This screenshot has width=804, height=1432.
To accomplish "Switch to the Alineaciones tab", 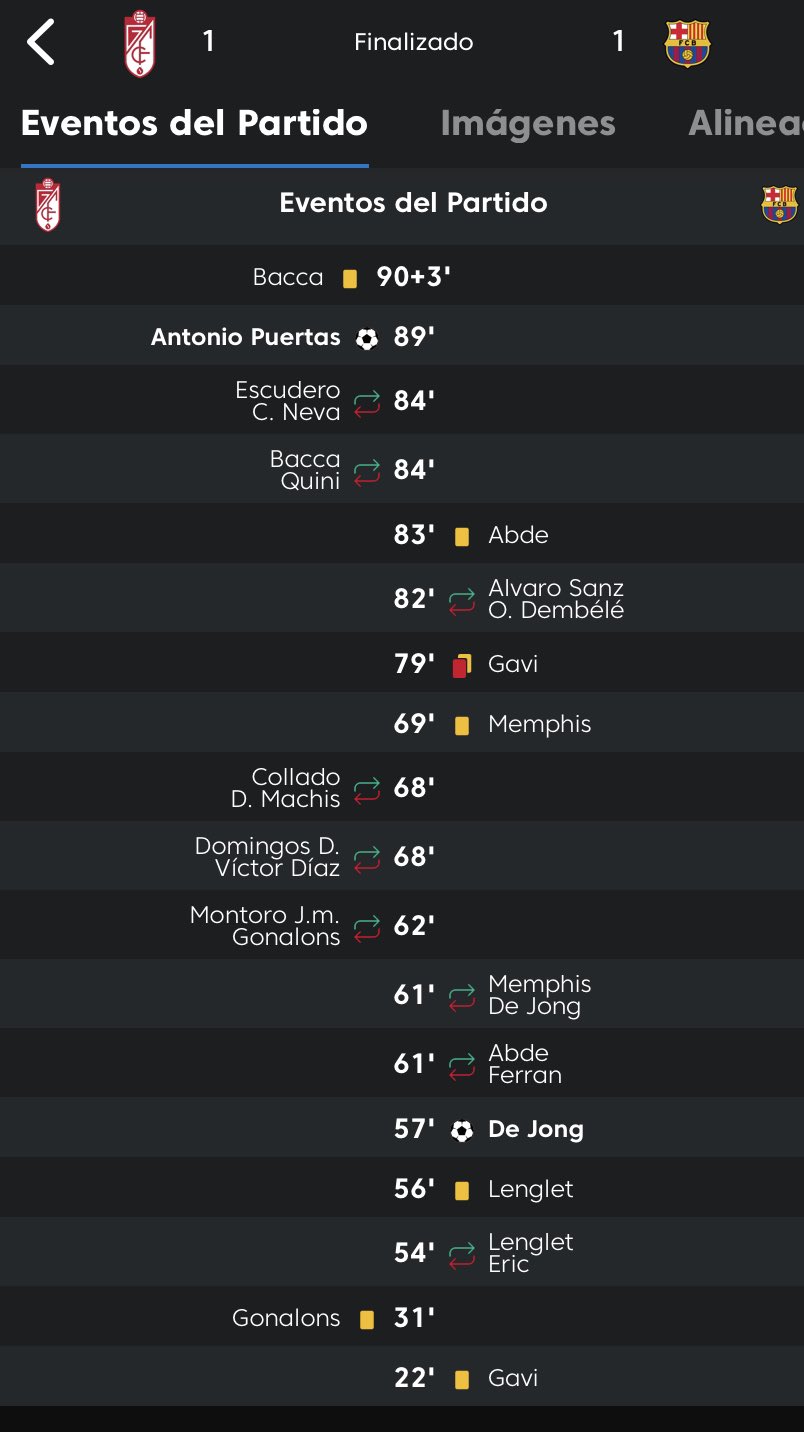I will pyautogui.click(x=746, y=124).
